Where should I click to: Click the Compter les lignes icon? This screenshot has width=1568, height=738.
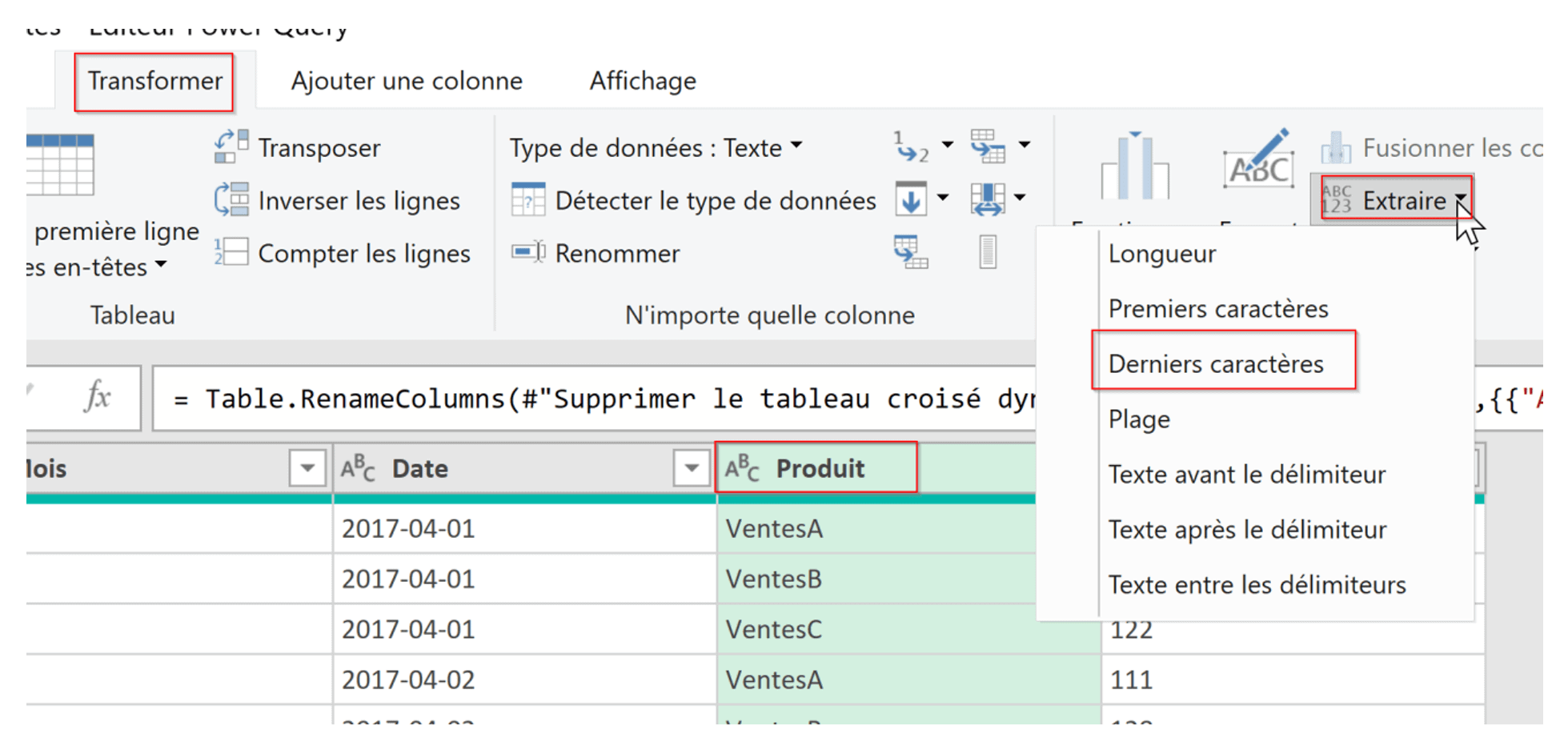[x=231, y=252]
